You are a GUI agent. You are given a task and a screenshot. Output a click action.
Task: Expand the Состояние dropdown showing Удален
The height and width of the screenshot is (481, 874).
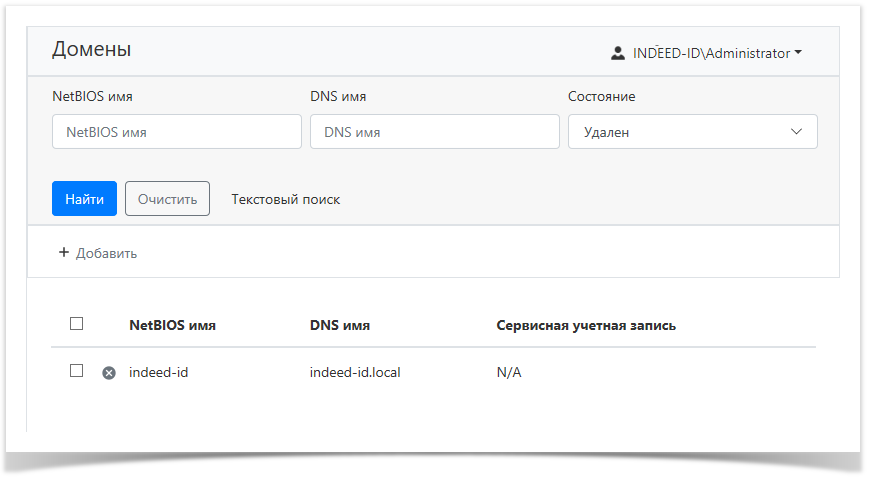point(692,132)
